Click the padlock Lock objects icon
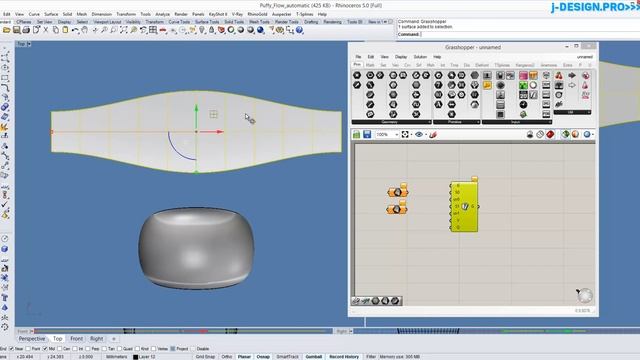This screenshot has height=360, width=640. (x=211, y=30)
